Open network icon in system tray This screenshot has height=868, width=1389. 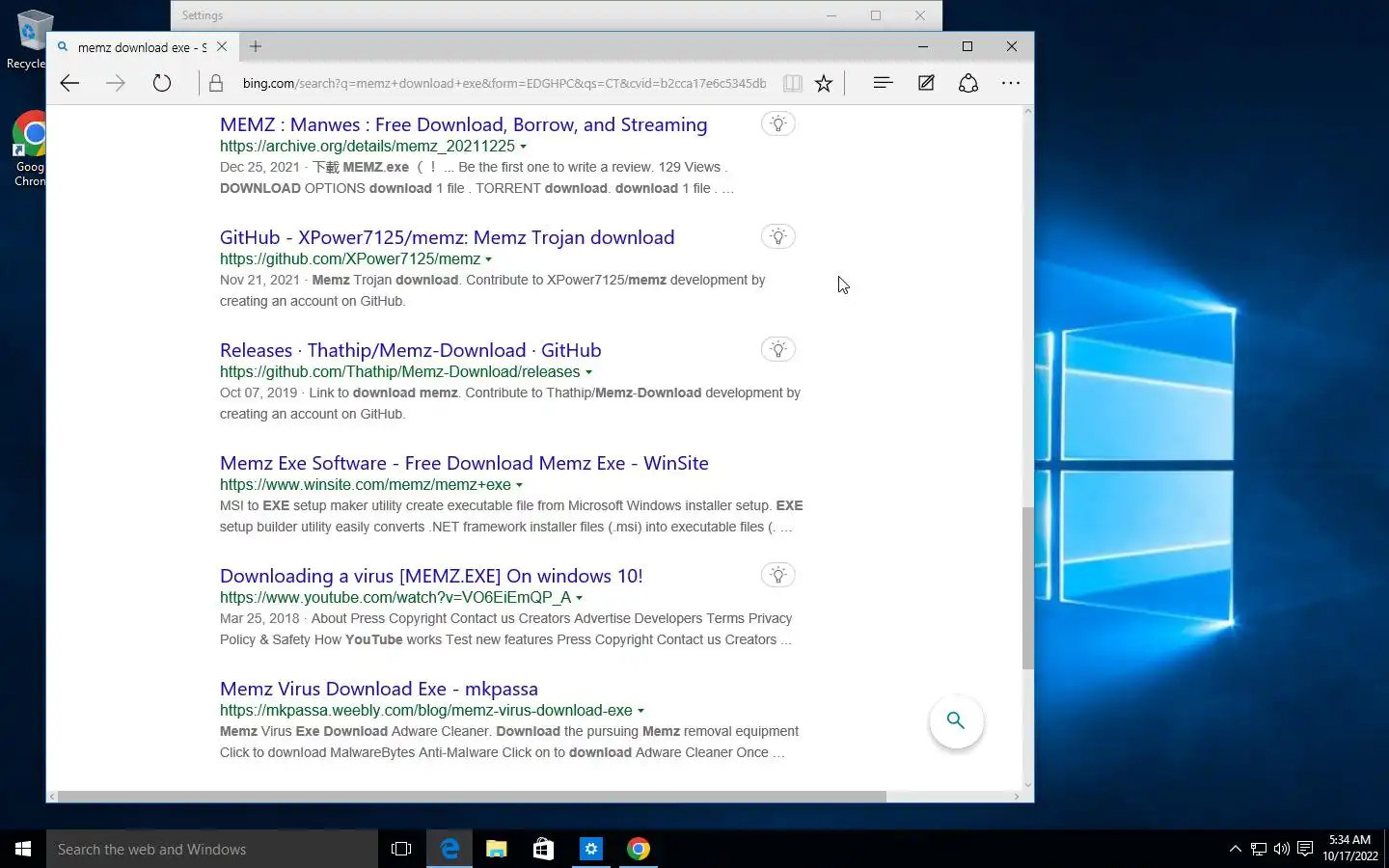point(1259,849)
